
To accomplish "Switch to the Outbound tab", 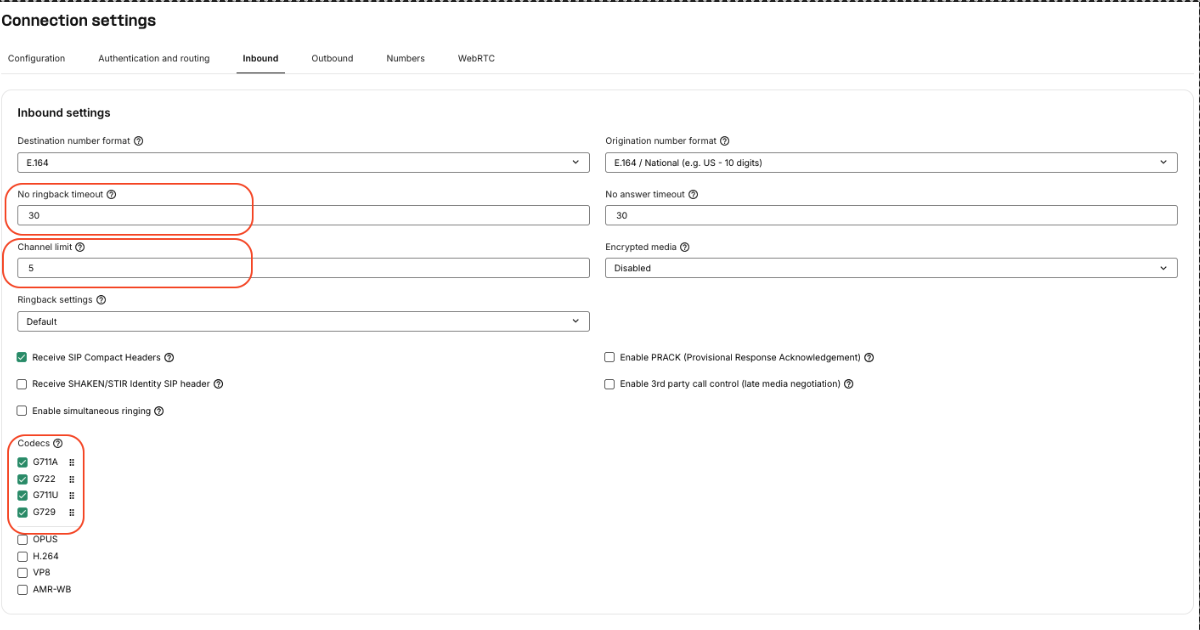I will pyautogui.click(x=332, y=58).
